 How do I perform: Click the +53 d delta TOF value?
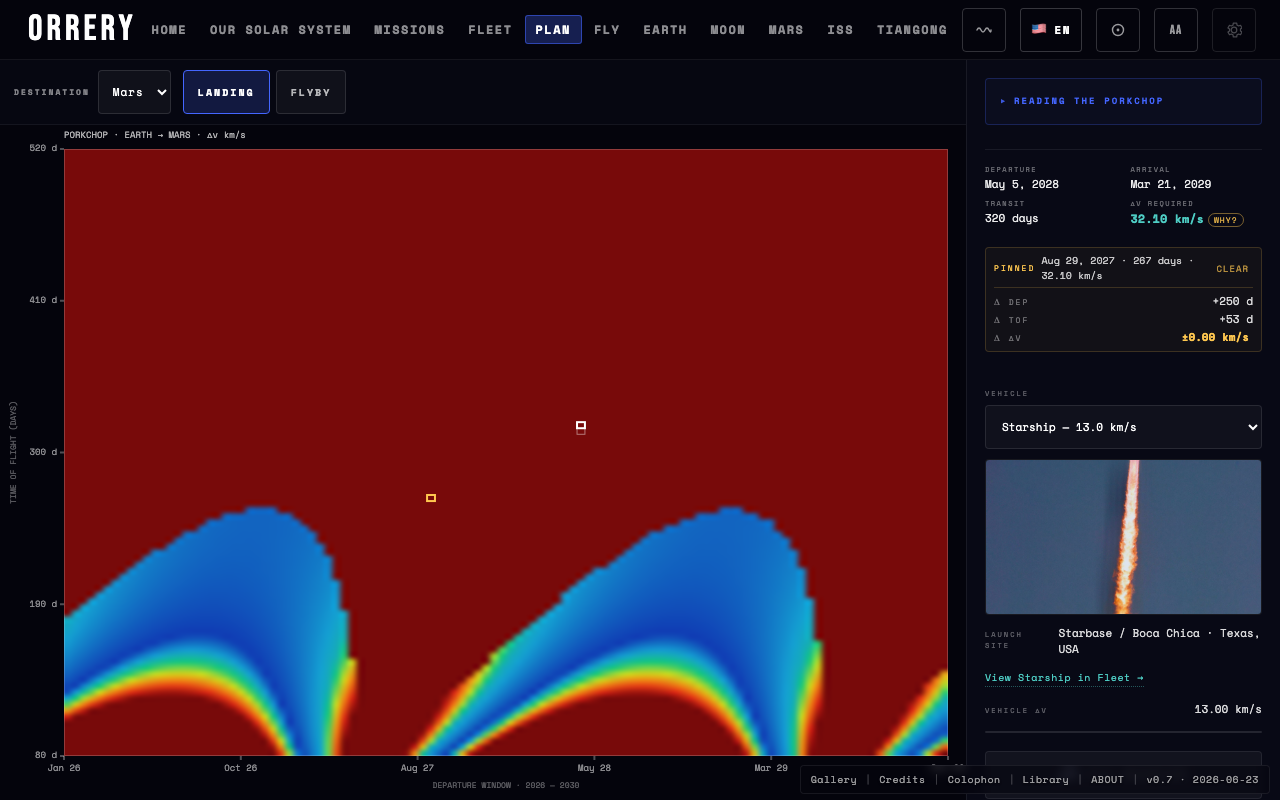(1236, 319)
